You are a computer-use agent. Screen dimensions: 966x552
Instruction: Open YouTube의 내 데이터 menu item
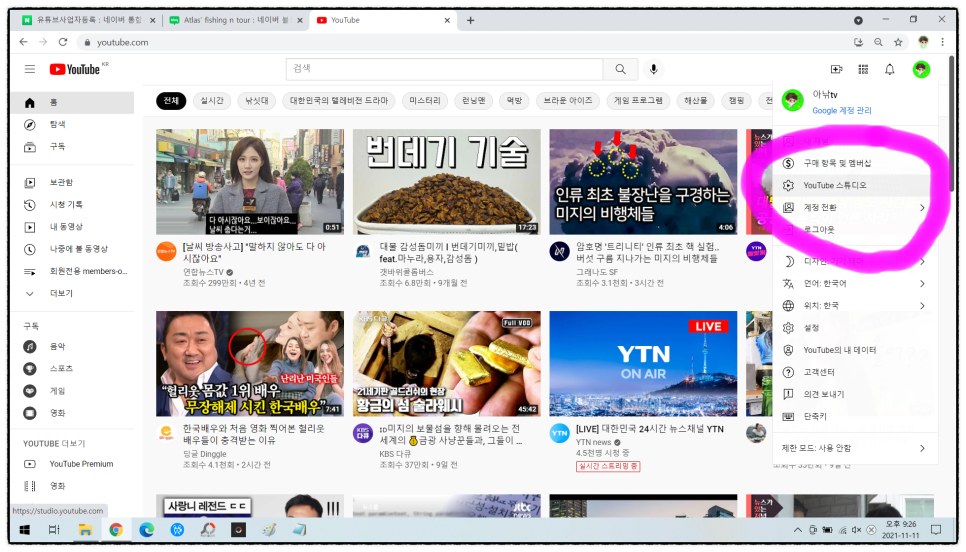click(856, 350)
